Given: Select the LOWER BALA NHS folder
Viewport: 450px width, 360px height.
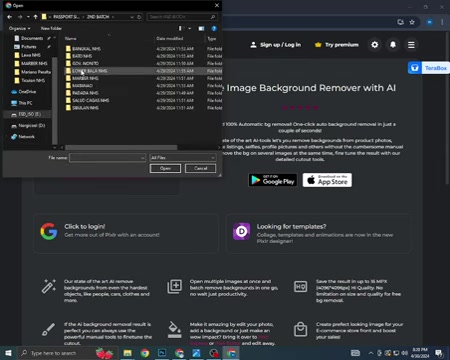Looking at the screenshot, I should (x=89, y=71).
